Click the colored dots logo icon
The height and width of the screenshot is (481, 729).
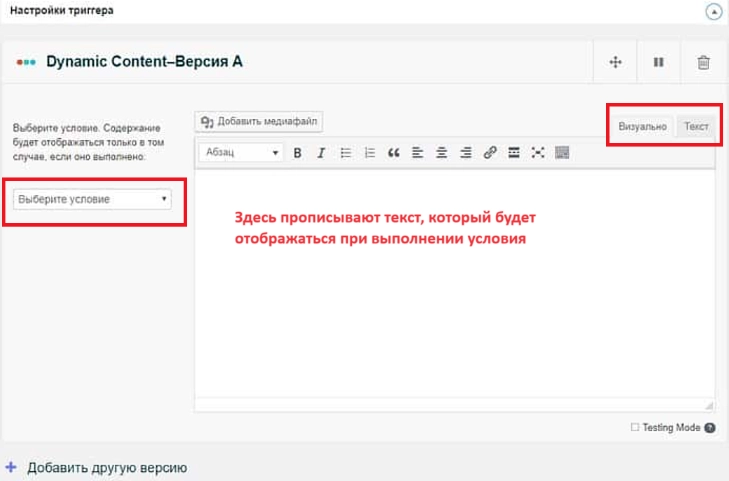point(26,62)
